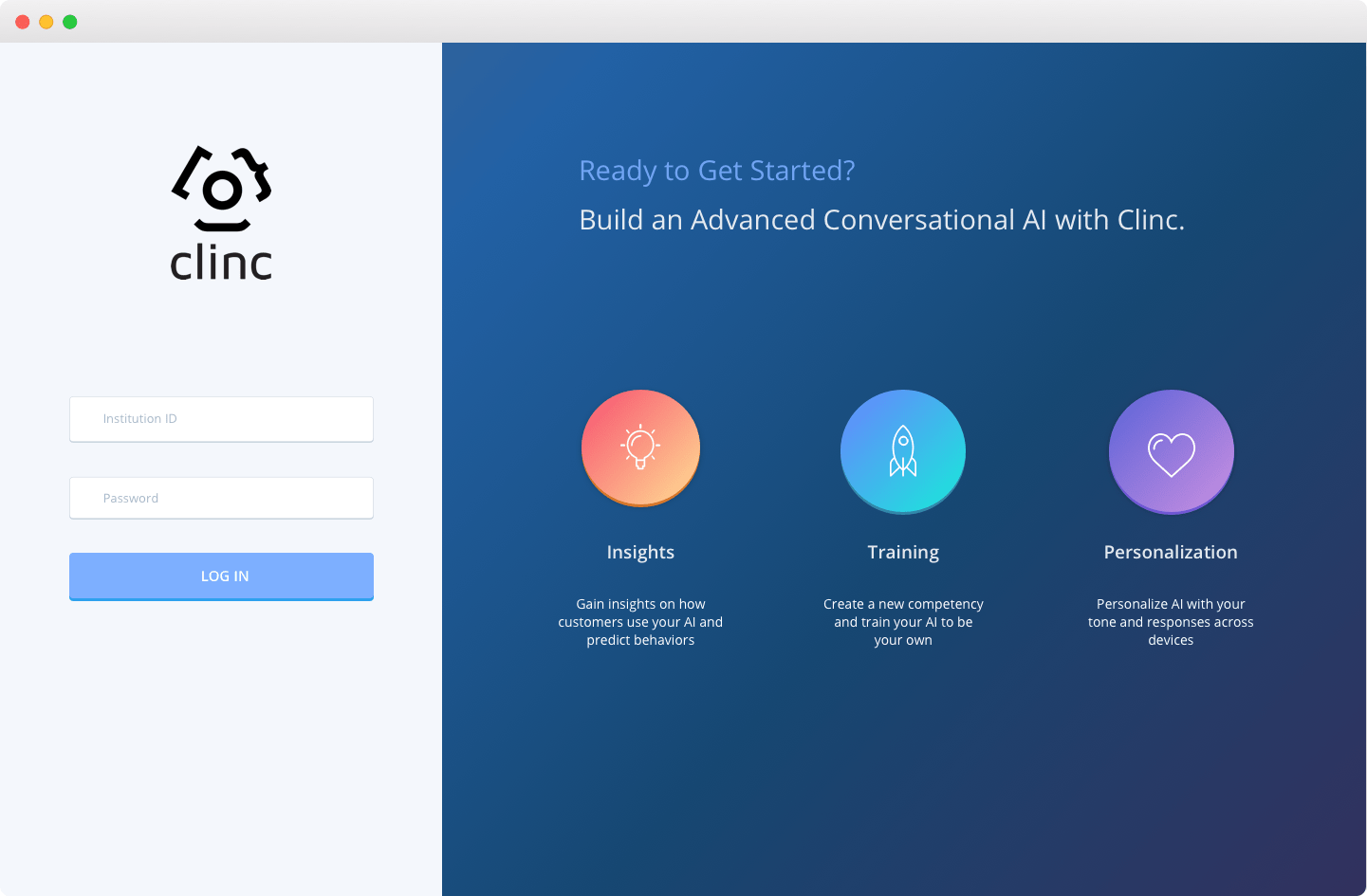The image size is (1367, 896).
Task: Click the Training label text
Action: (902, 552)
